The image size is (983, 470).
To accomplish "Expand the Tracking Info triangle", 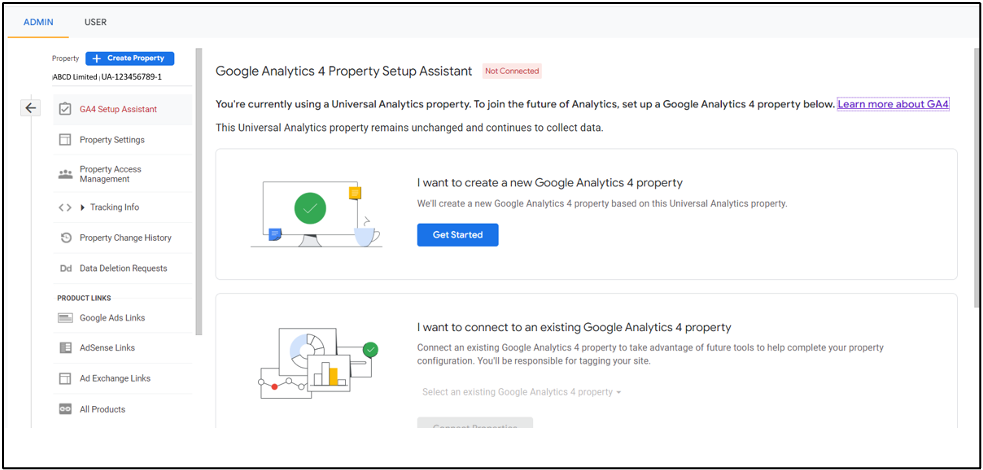I will [x=83, y=207].
